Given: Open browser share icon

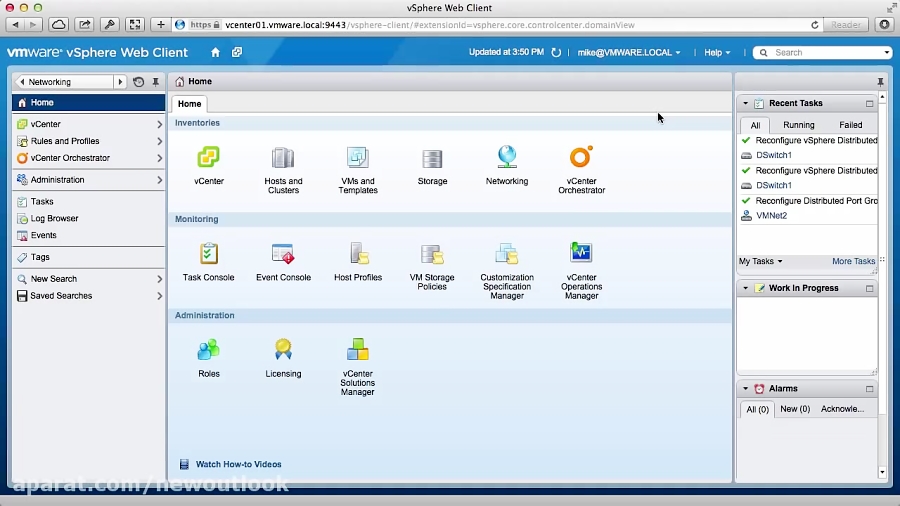Looking at the screenshot, I should pos(84,24).
